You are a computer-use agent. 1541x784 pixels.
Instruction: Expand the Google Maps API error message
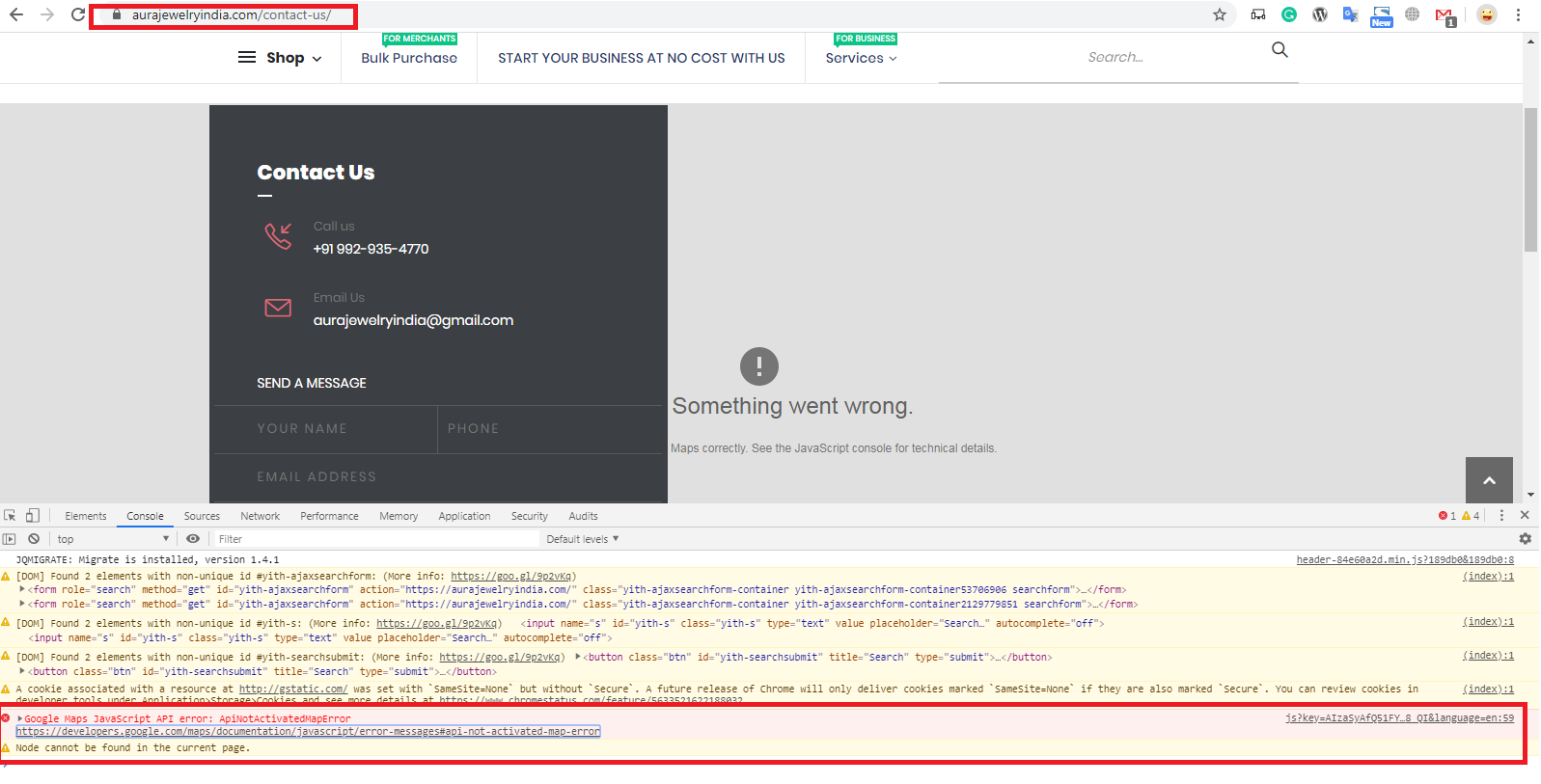20,718
